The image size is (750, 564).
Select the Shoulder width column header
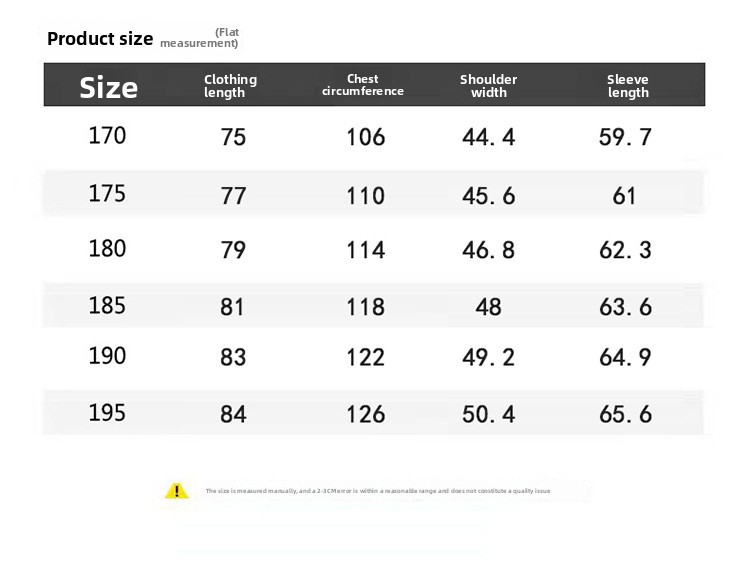488,86
